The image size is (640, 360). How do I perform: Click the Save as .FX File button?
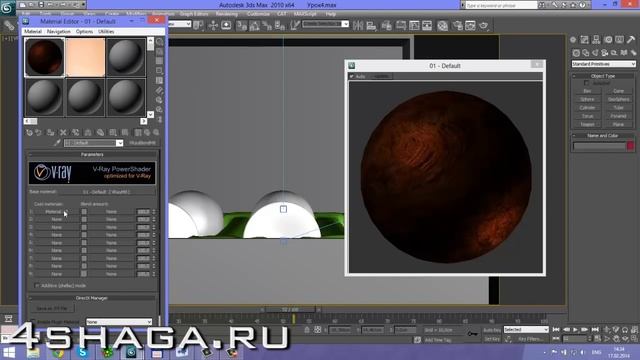coord(52,309)
